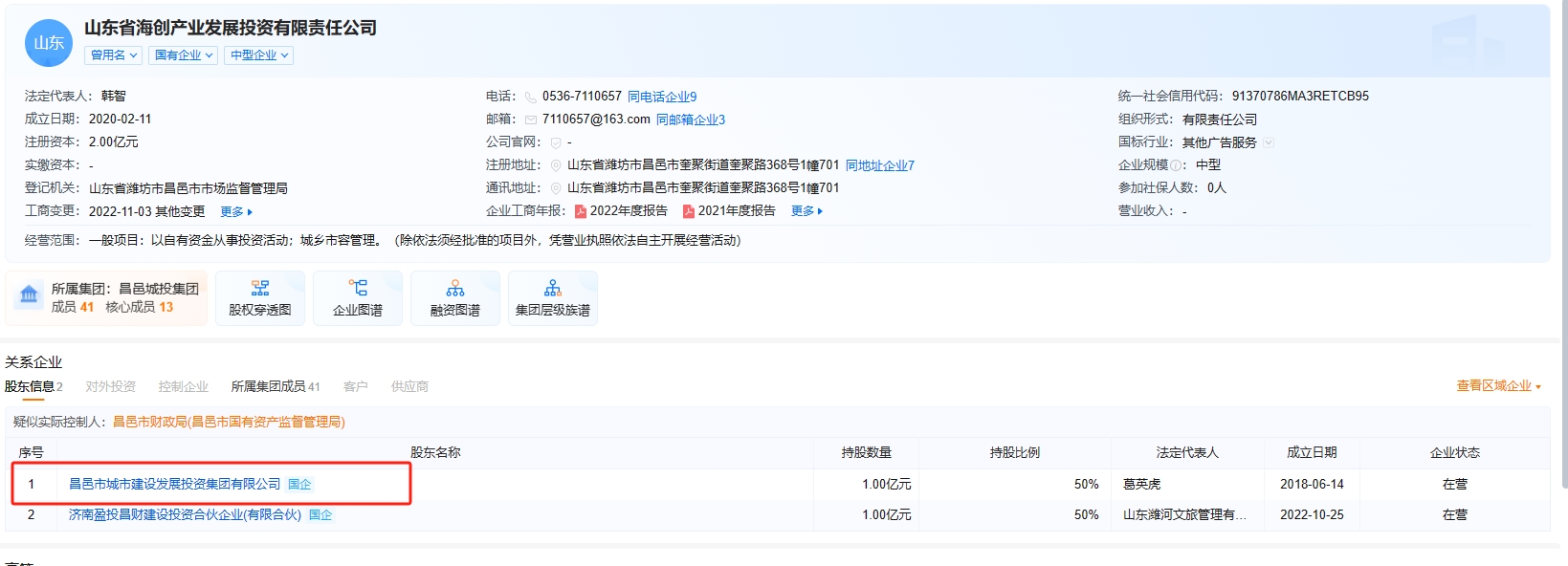The image size is (1568, 566).
Task: Open the 2022年度报告 link
Action: click(629, 211)
